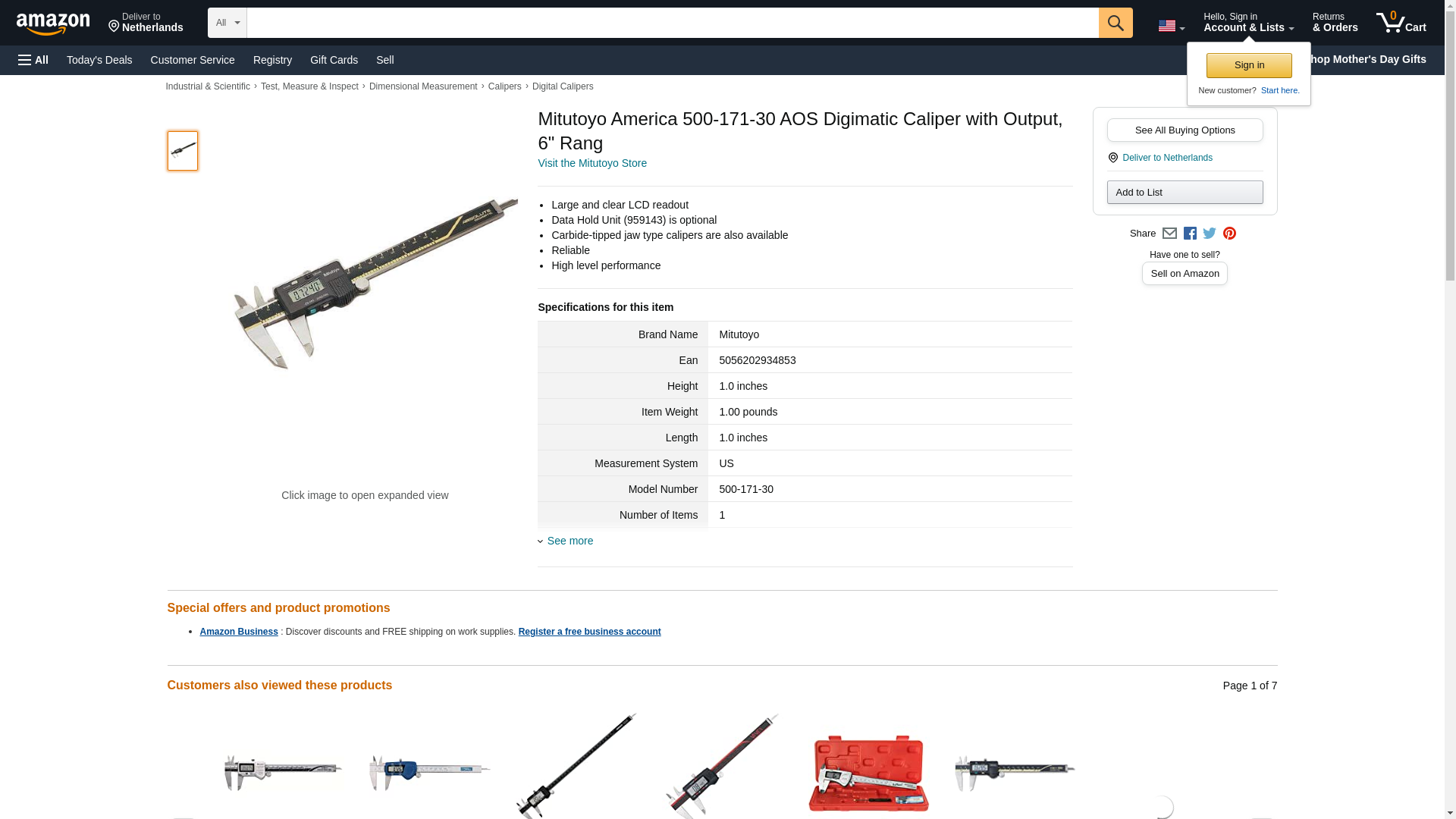Image resolution: width=1456 pixels, height=819 pixels.
Task: Click the Sign in button
Action: tap(1249, 65)
